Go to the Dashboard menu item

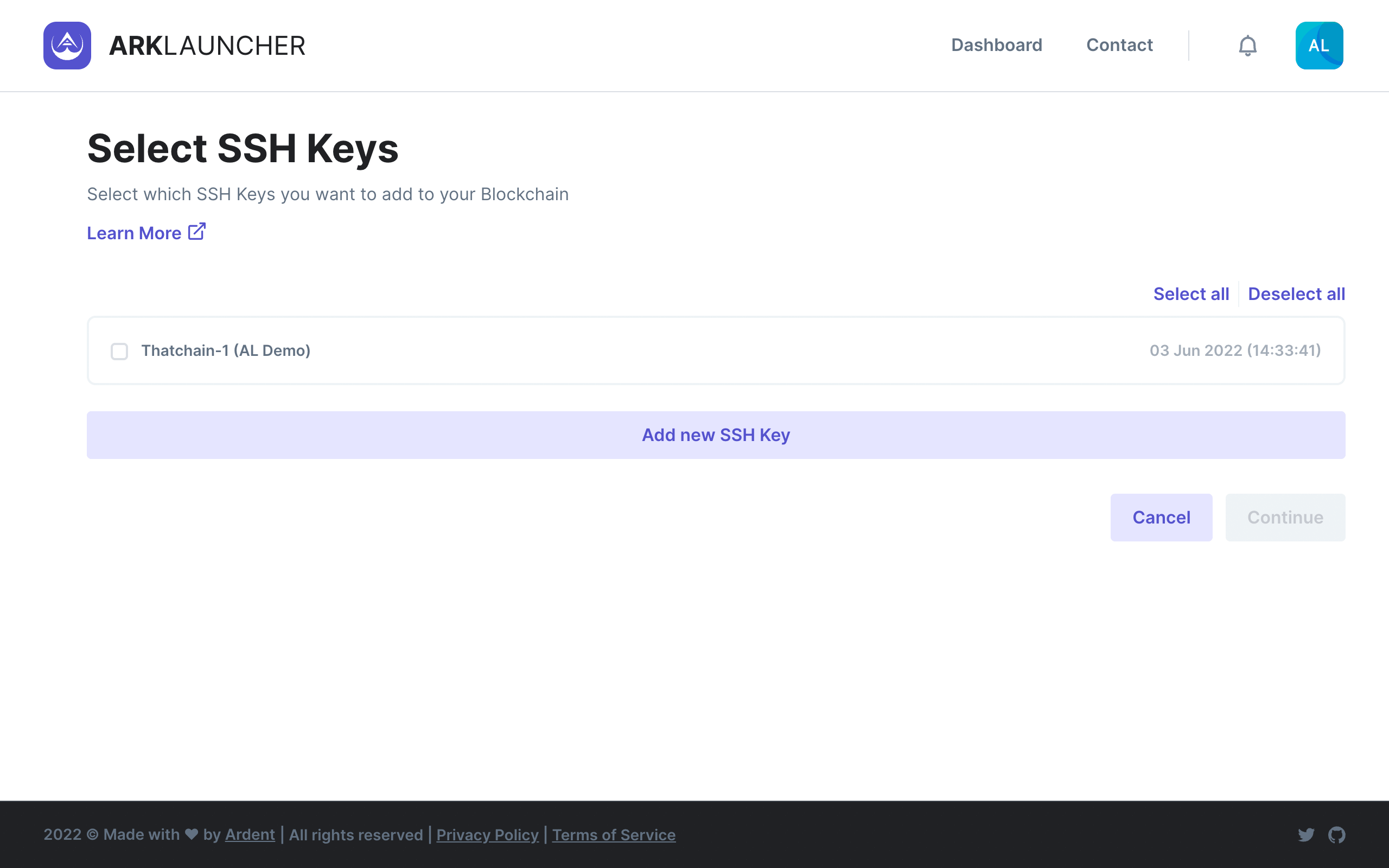tap(996, 46)
